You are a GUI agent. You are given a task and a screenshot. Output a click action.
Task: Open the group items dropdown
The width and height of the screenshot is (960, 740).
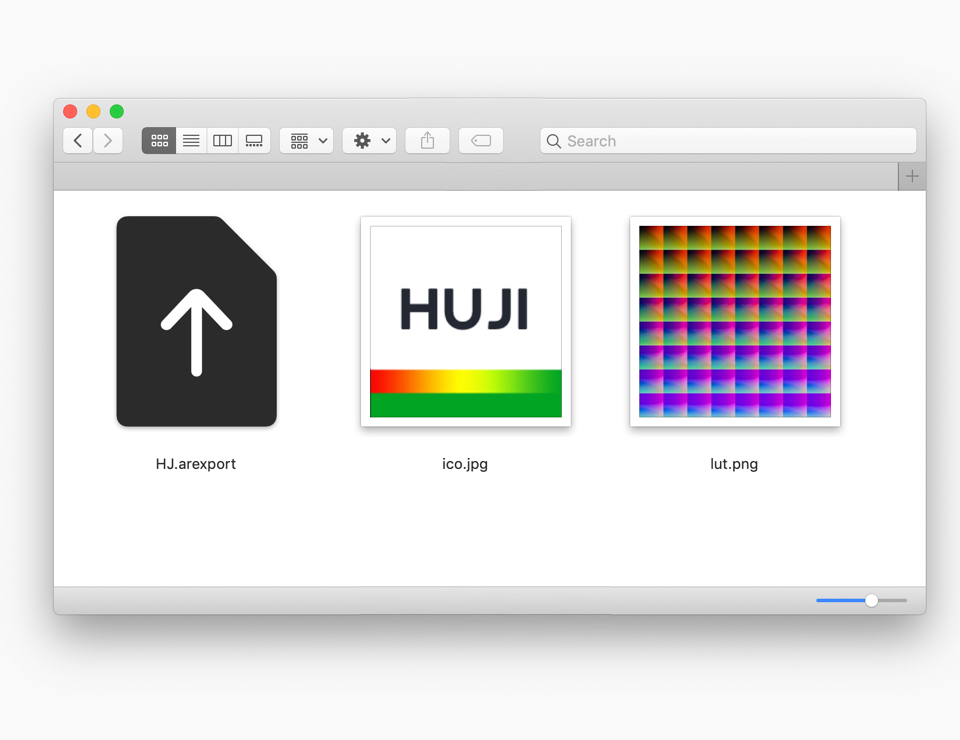[307, 141]
